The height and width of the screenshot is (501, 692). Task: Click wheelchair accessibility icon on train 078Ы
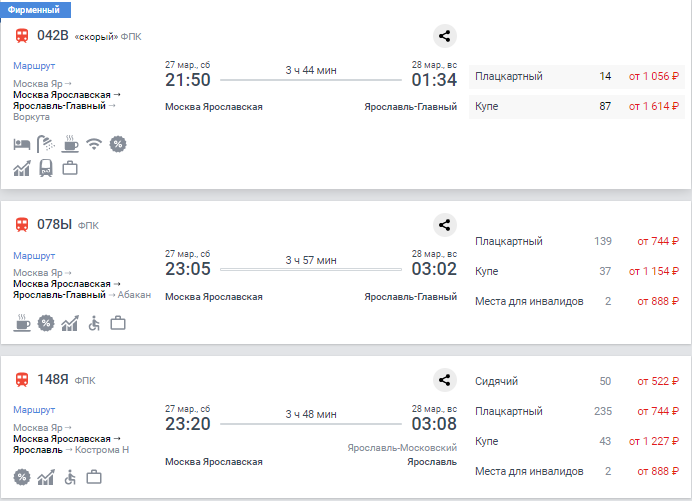point(94,323)
